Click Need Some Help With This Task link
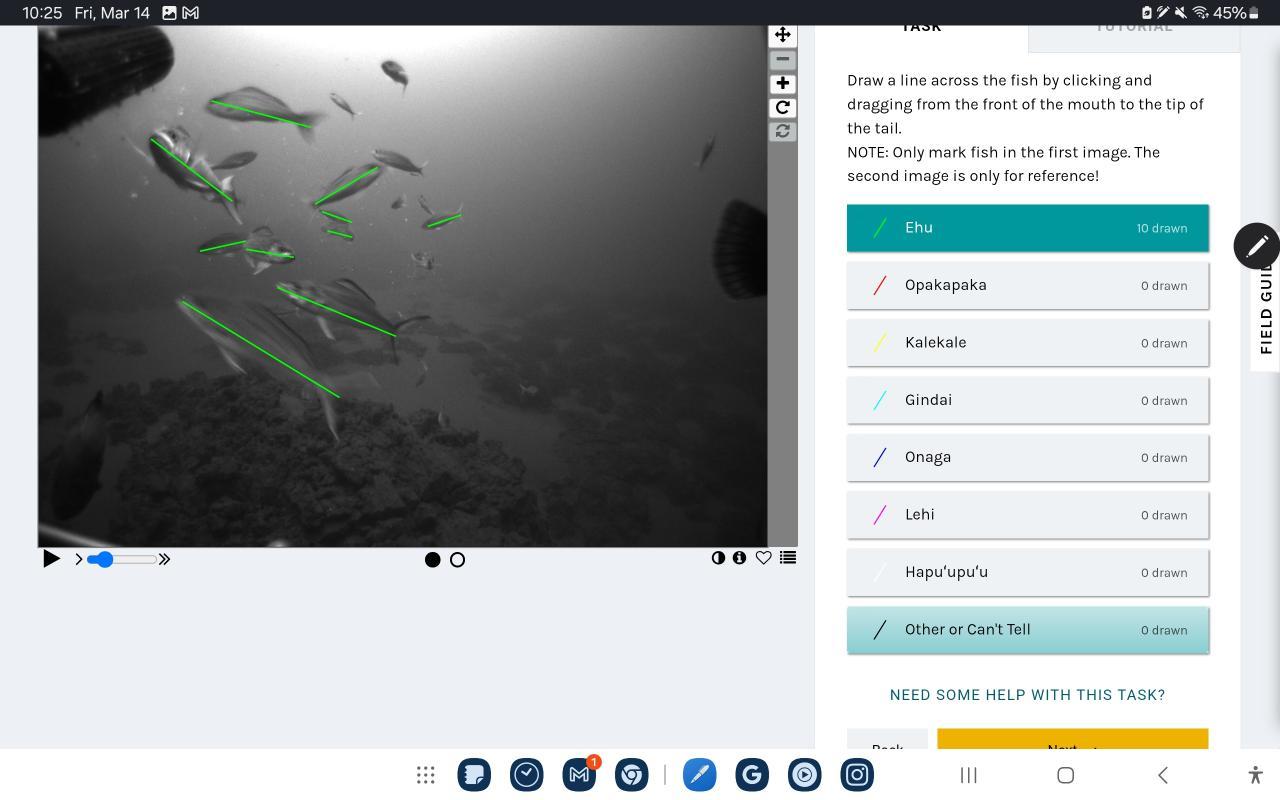 click(x=1027, y=694)
